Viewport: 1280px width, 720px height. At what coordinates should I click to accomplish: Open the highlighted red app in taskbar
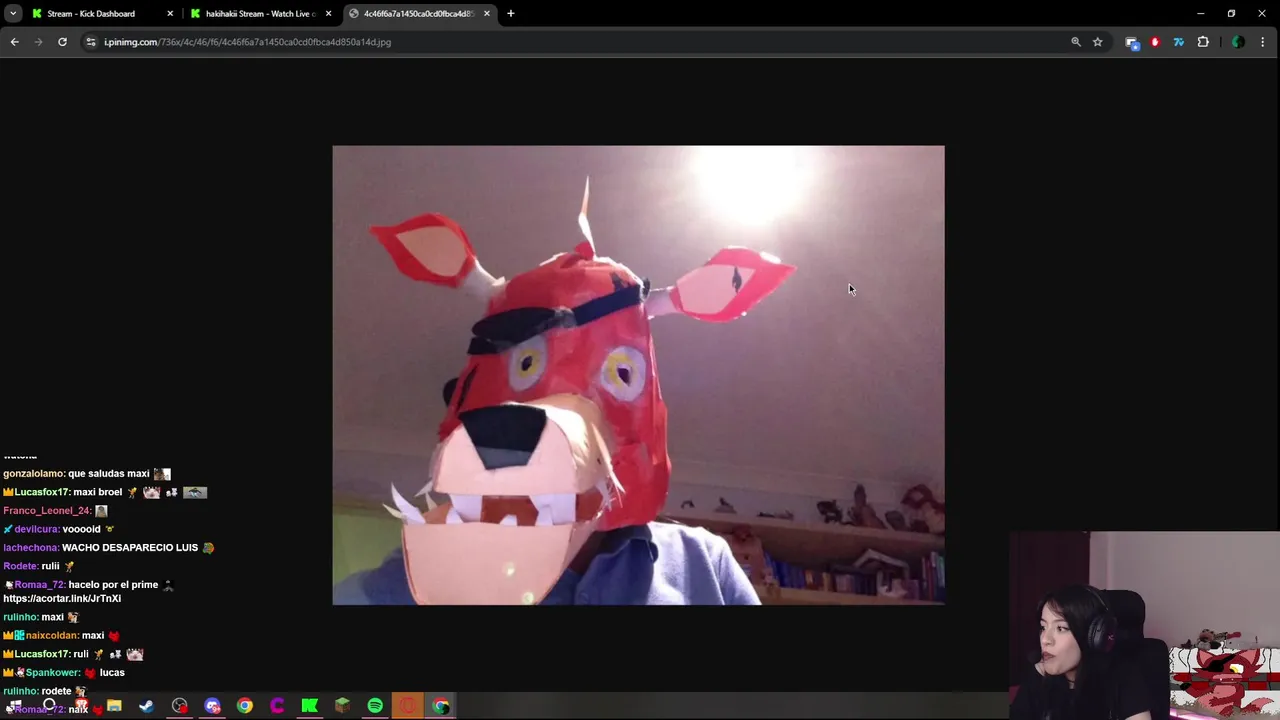[408, 706]
